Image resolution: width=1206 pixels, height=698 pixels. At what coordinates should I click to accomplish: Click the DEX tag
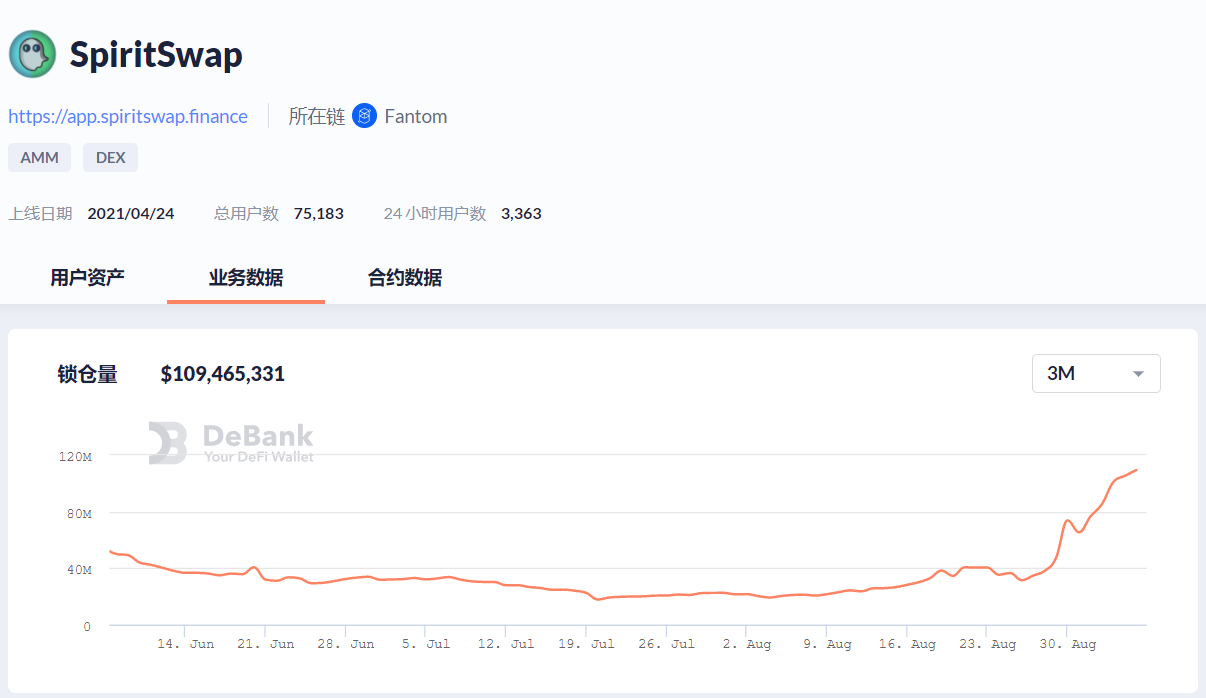click(110, 157)
